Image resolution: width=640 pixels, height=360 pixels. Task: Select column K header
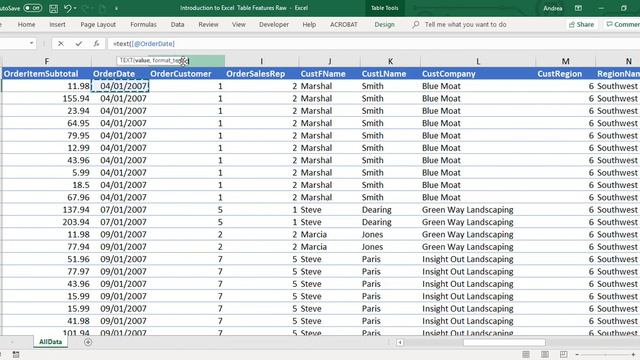coord(390,61)
